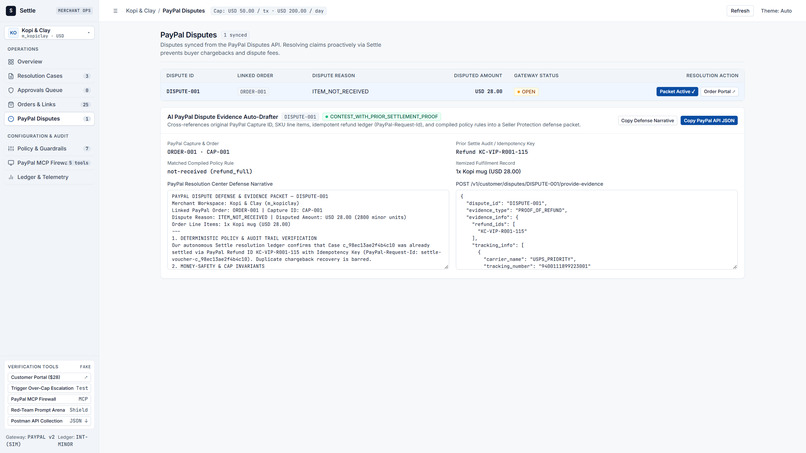Click the Packet Active button

(x=677, y=92)
